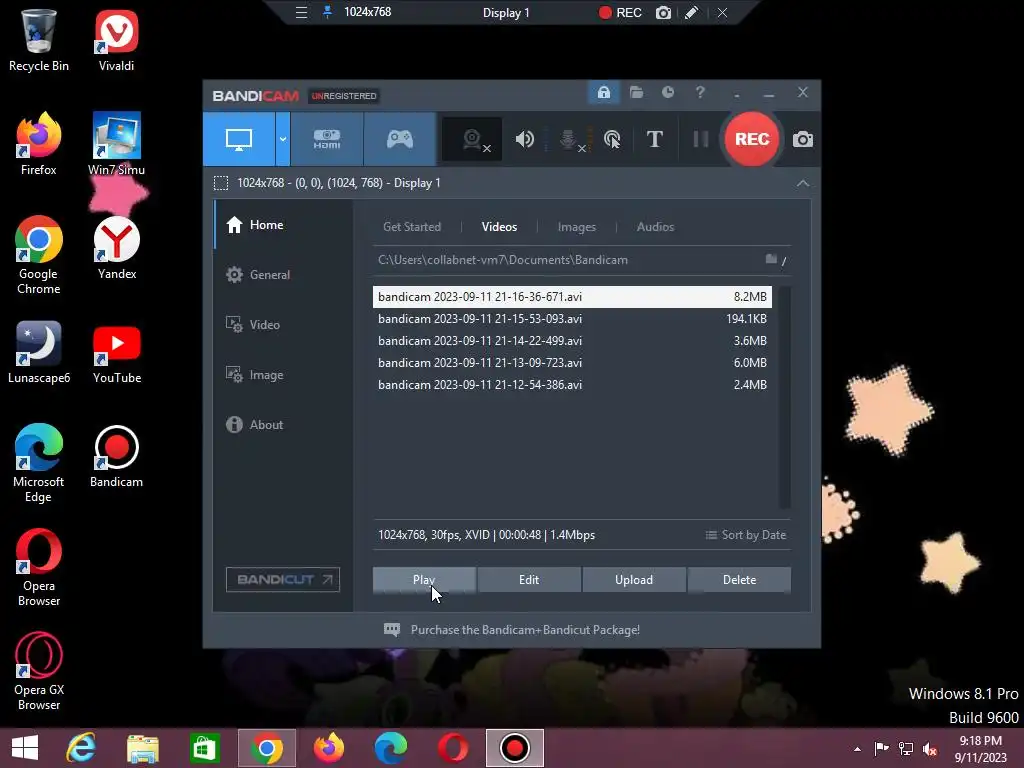
Task: Click the Edit button
Action: click(529, 580)
